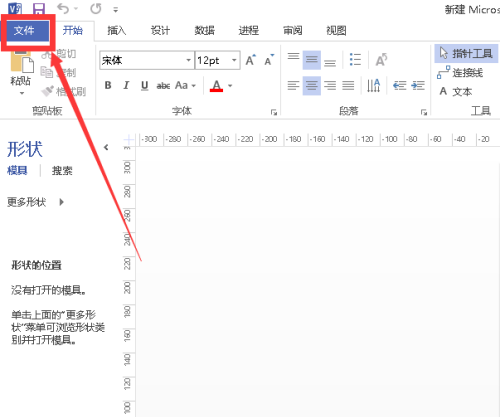Click the text direction icon
500x417 pixels.
click(374, 86)
